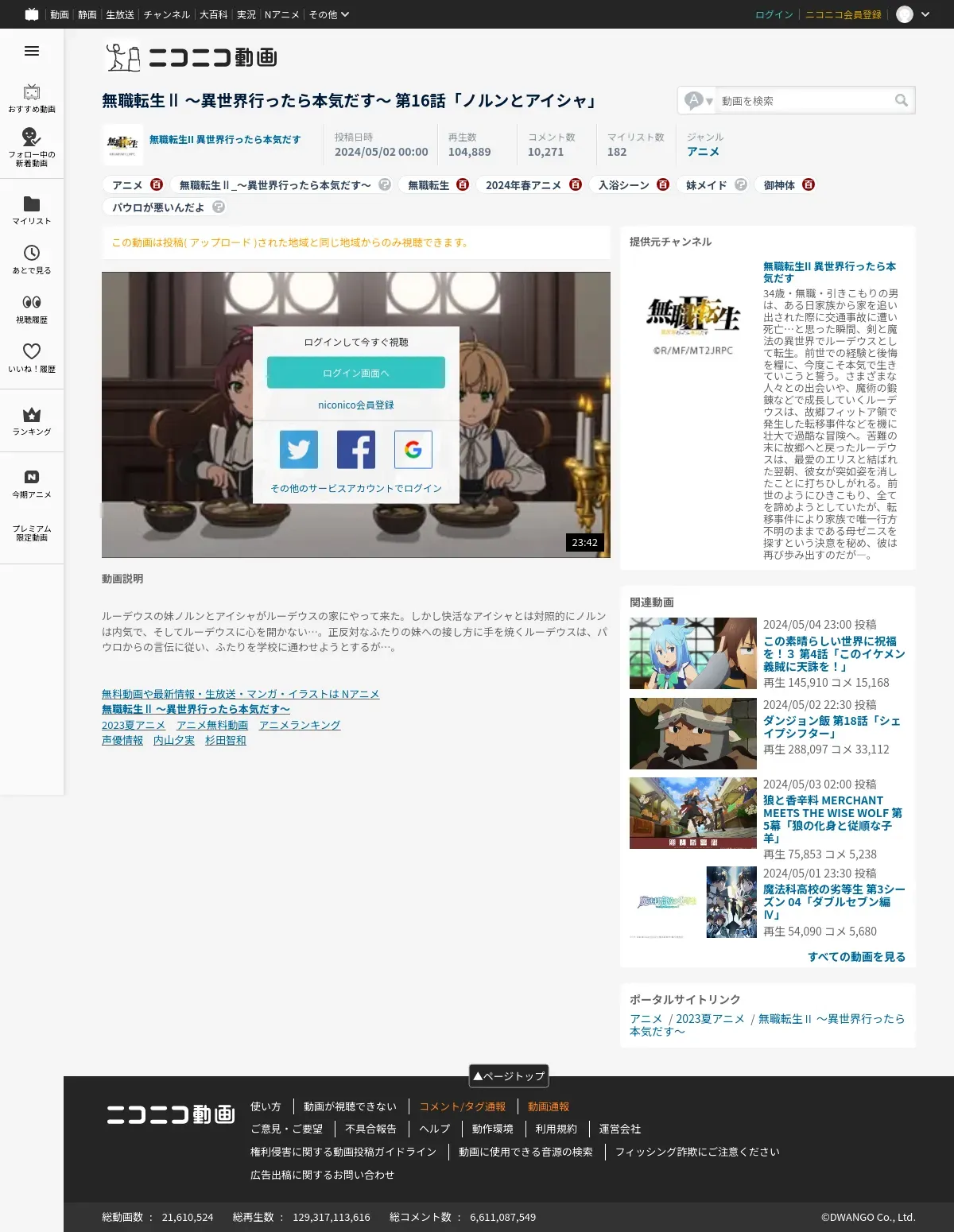Open アニメランキング link in the description
This screenshot has width=954, height=1232.
tap(300, 725)
